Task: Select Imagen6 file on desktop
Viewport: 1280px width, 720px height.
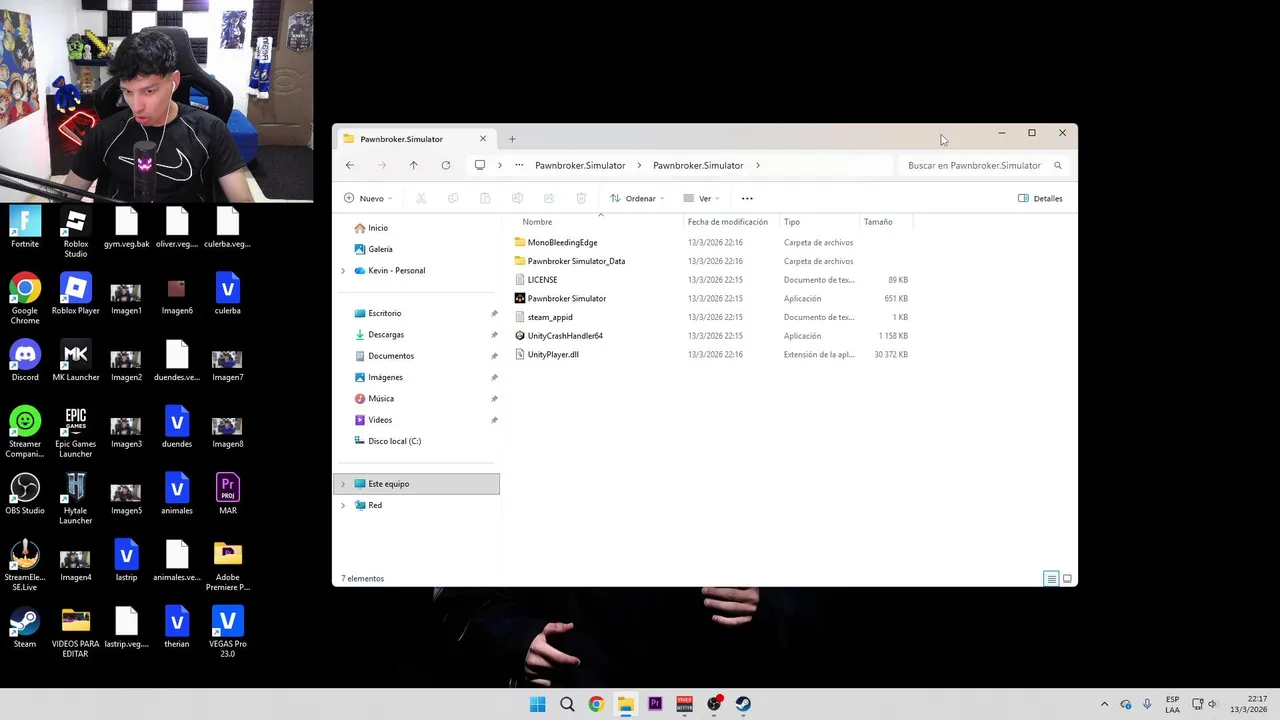Action: [177, 295]
